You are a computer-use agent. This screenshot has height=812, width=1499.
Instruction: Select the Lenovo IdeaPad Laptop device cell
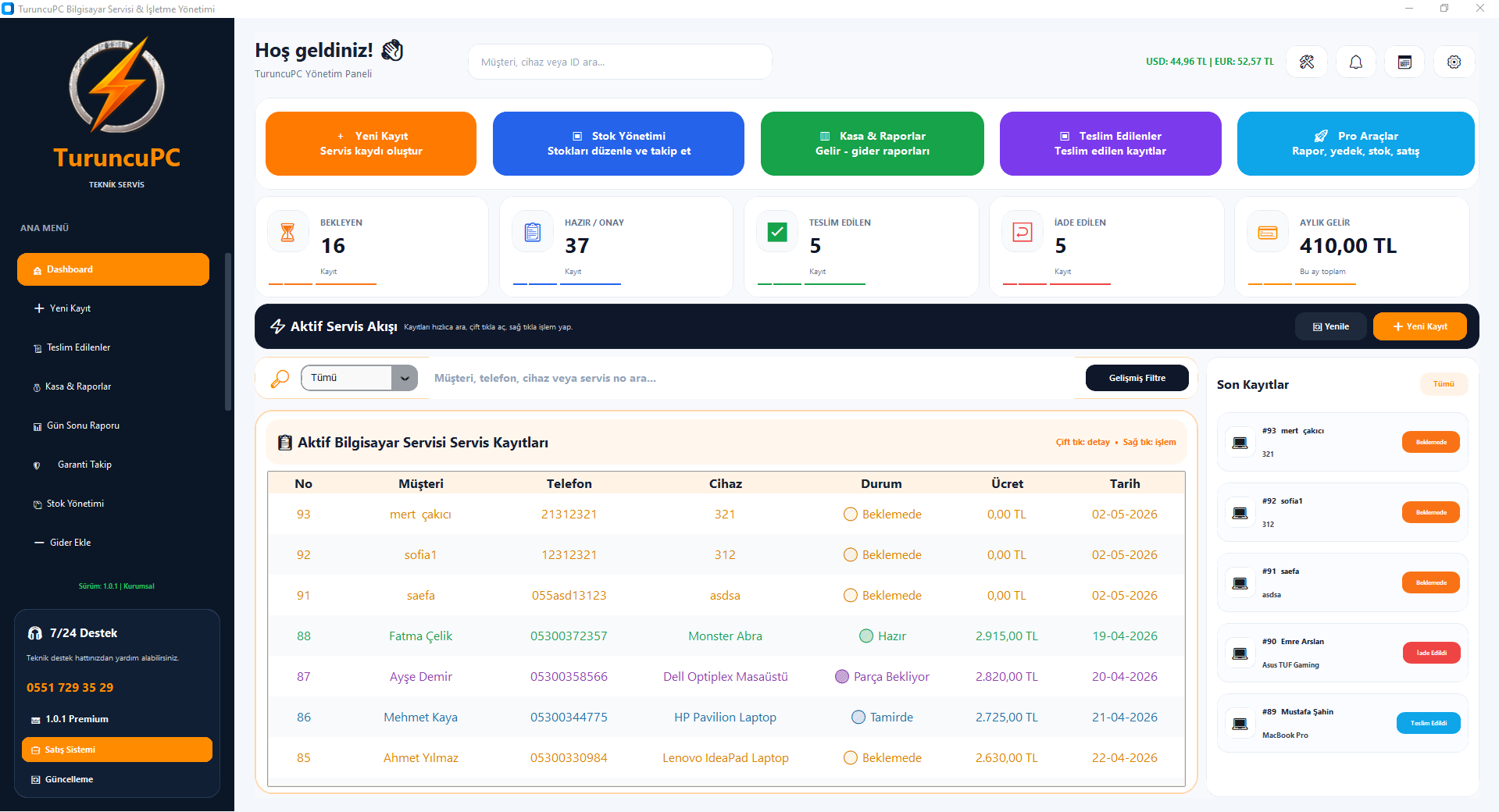pos(726,758)
